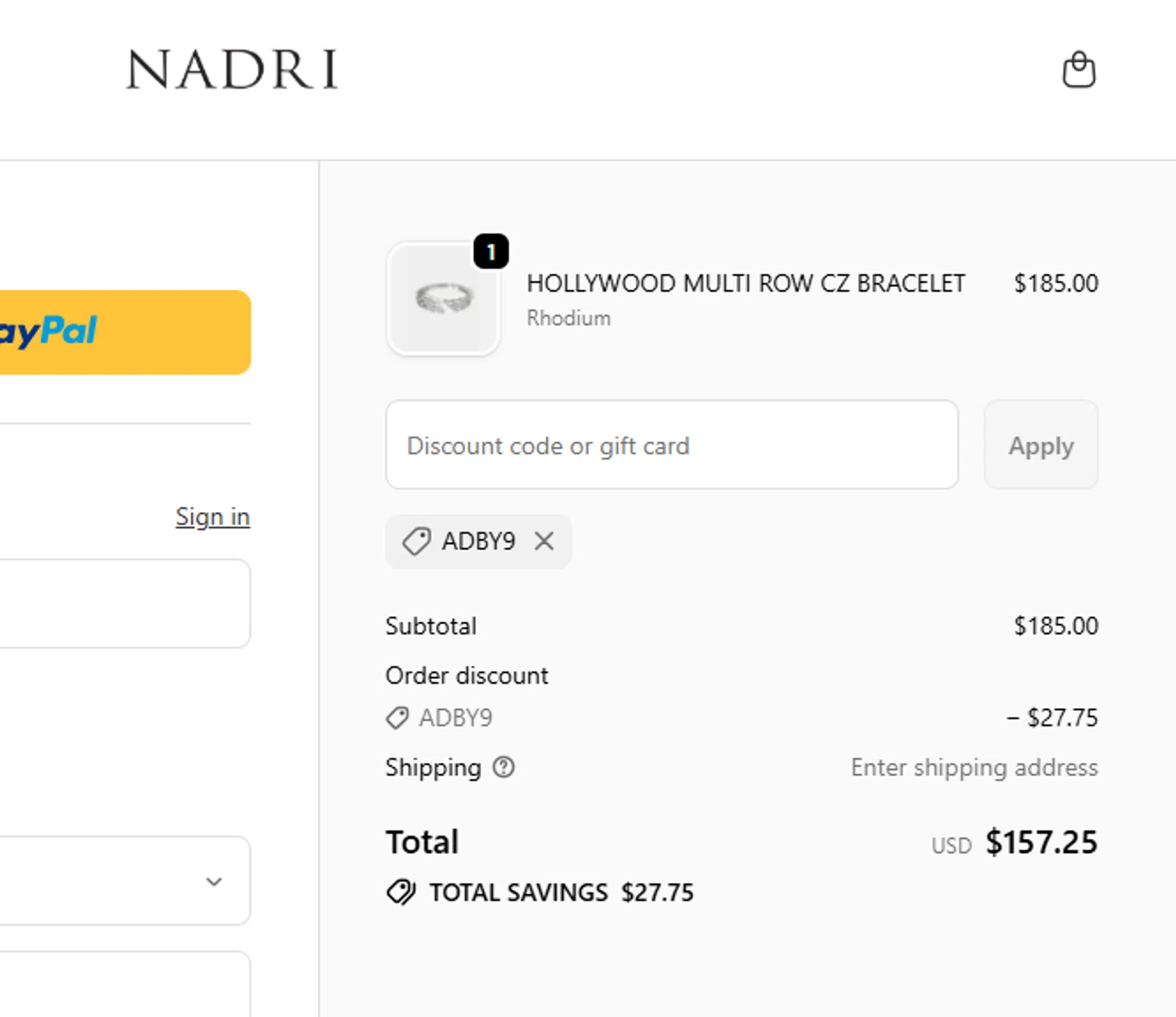Click the tag icon in ADBY9 chip
The image size is (1176, 1017).
(x=416, y=541)
